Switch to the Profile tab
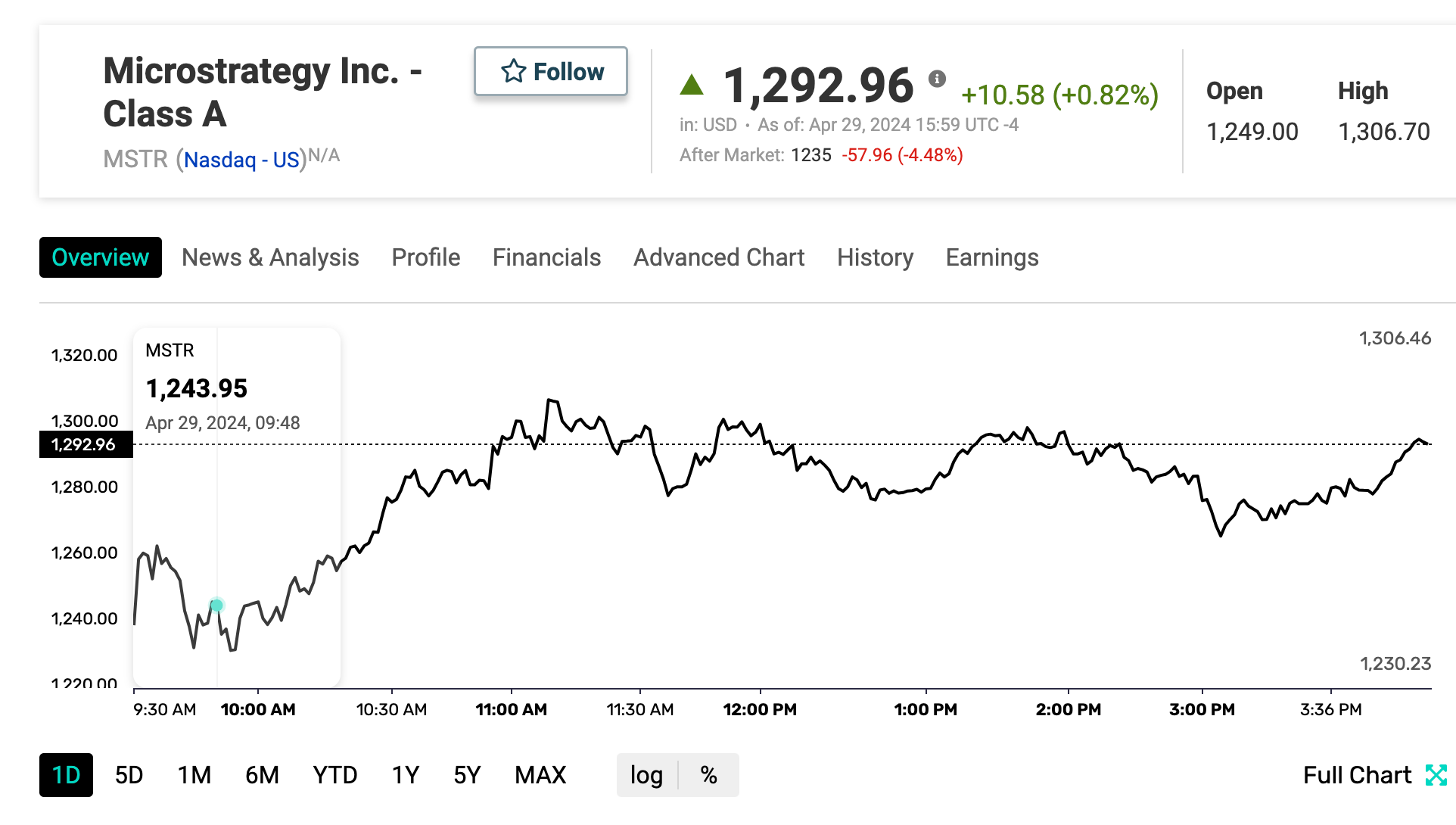 pyautogui.click(x=425, y=257)
